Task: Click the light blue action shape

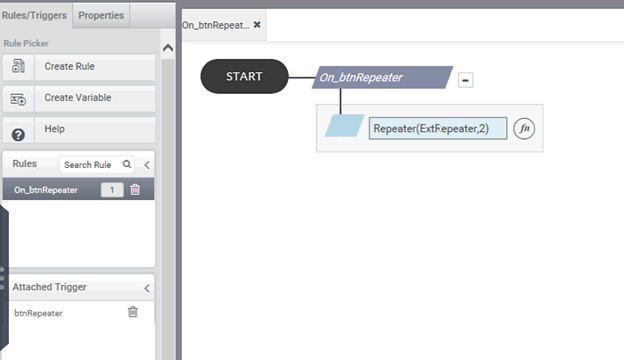Action: coord(345,126)
